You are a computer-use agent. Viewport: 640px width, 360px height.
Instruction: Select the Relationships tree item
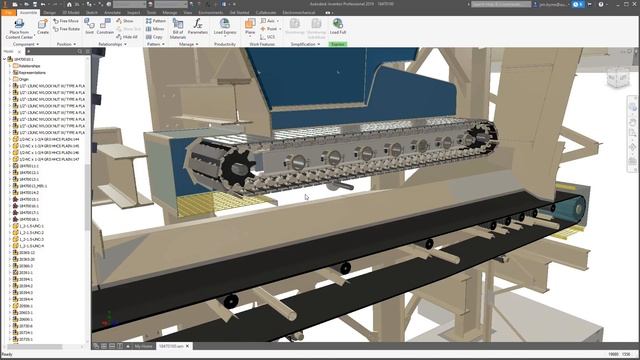[x=29, y=66]
